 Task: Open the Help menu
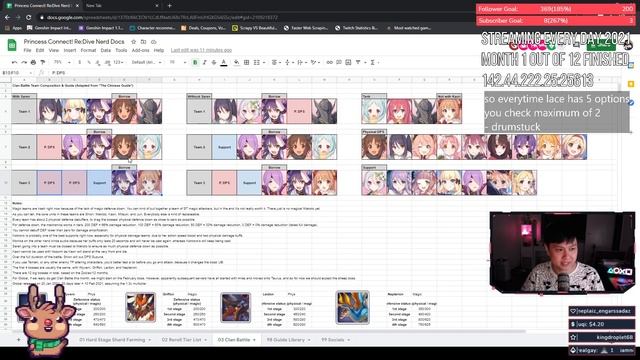coord(159,50)
